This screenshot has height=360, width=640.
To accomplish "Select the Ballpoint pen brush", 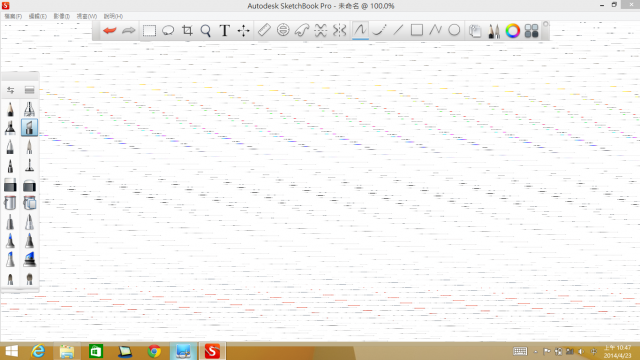I will click(x=10, y=147).
